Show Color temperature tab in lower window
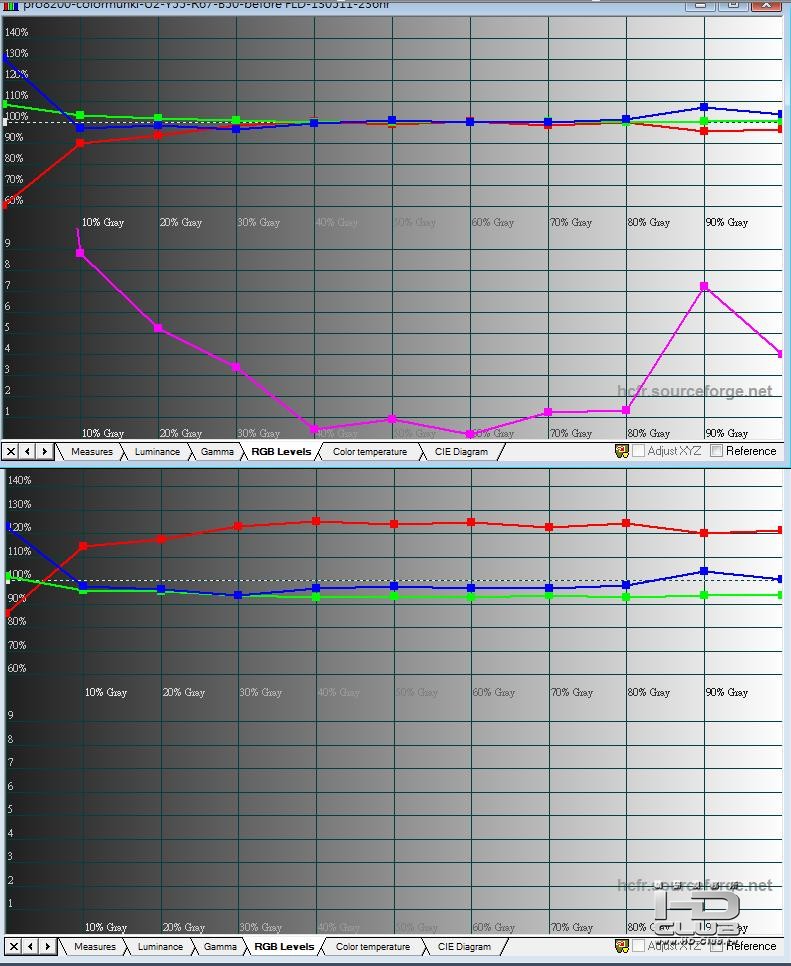Image resolution: width=791 pixels, height=966 pixels. point(373,946)
